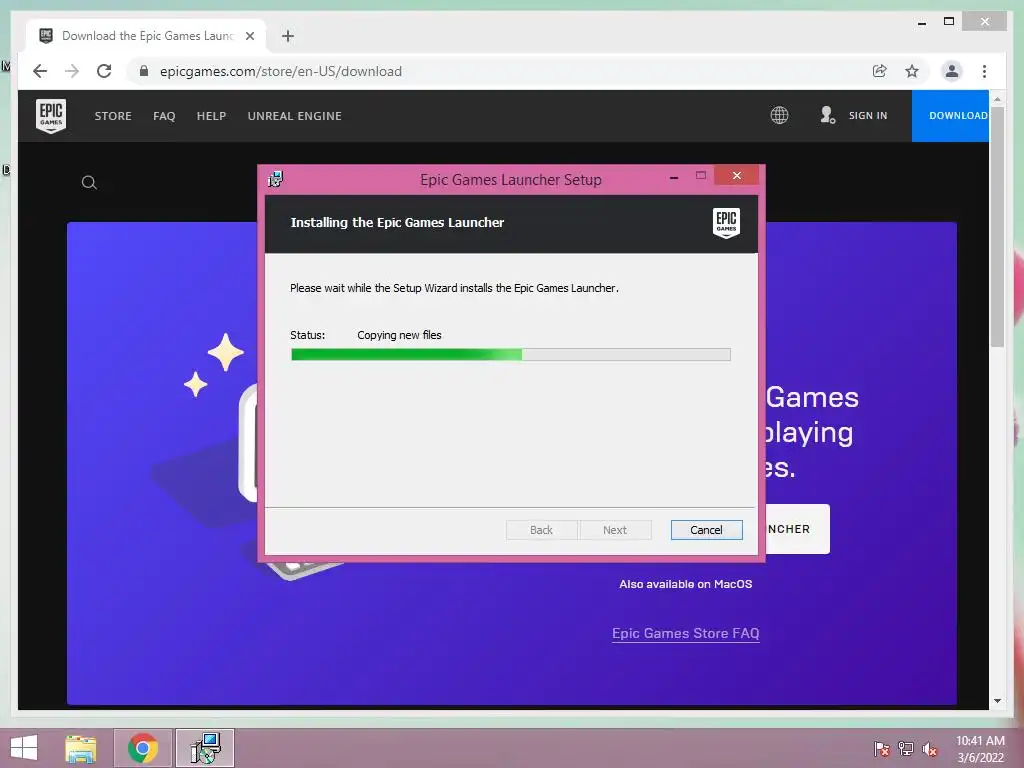Minimize the Chrome browser window
1024x768 pixels.
click(x=921, y=22)
